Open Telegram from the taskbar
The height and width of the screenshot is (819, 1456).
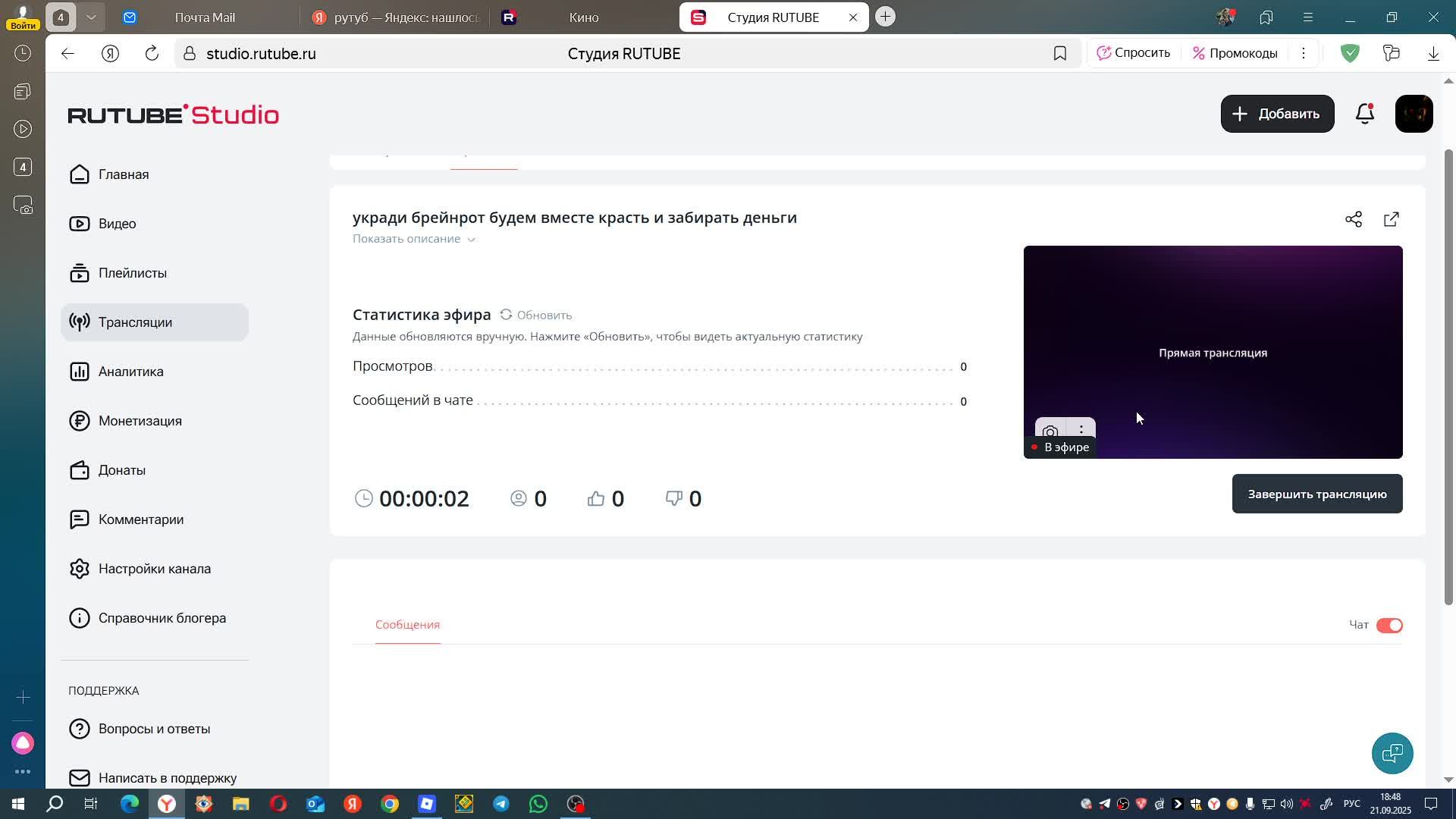501,804
